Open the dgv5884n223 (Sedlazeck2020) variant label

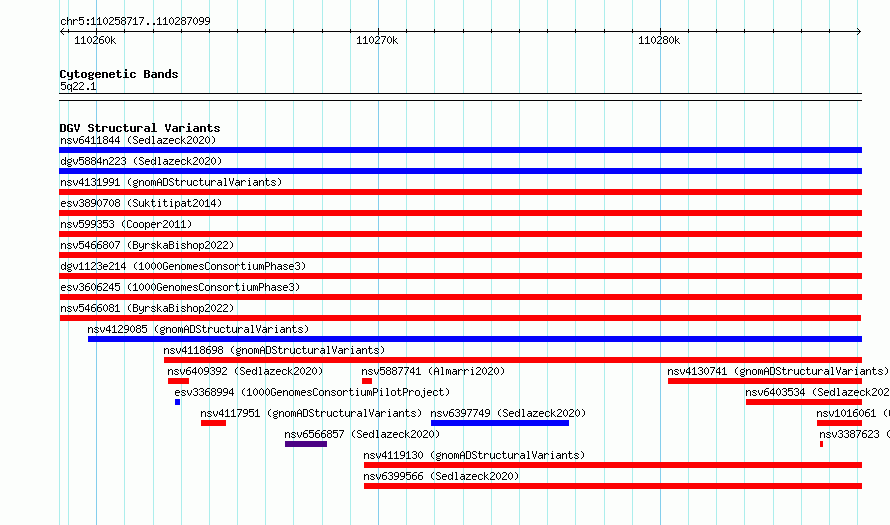click(141, 161)
